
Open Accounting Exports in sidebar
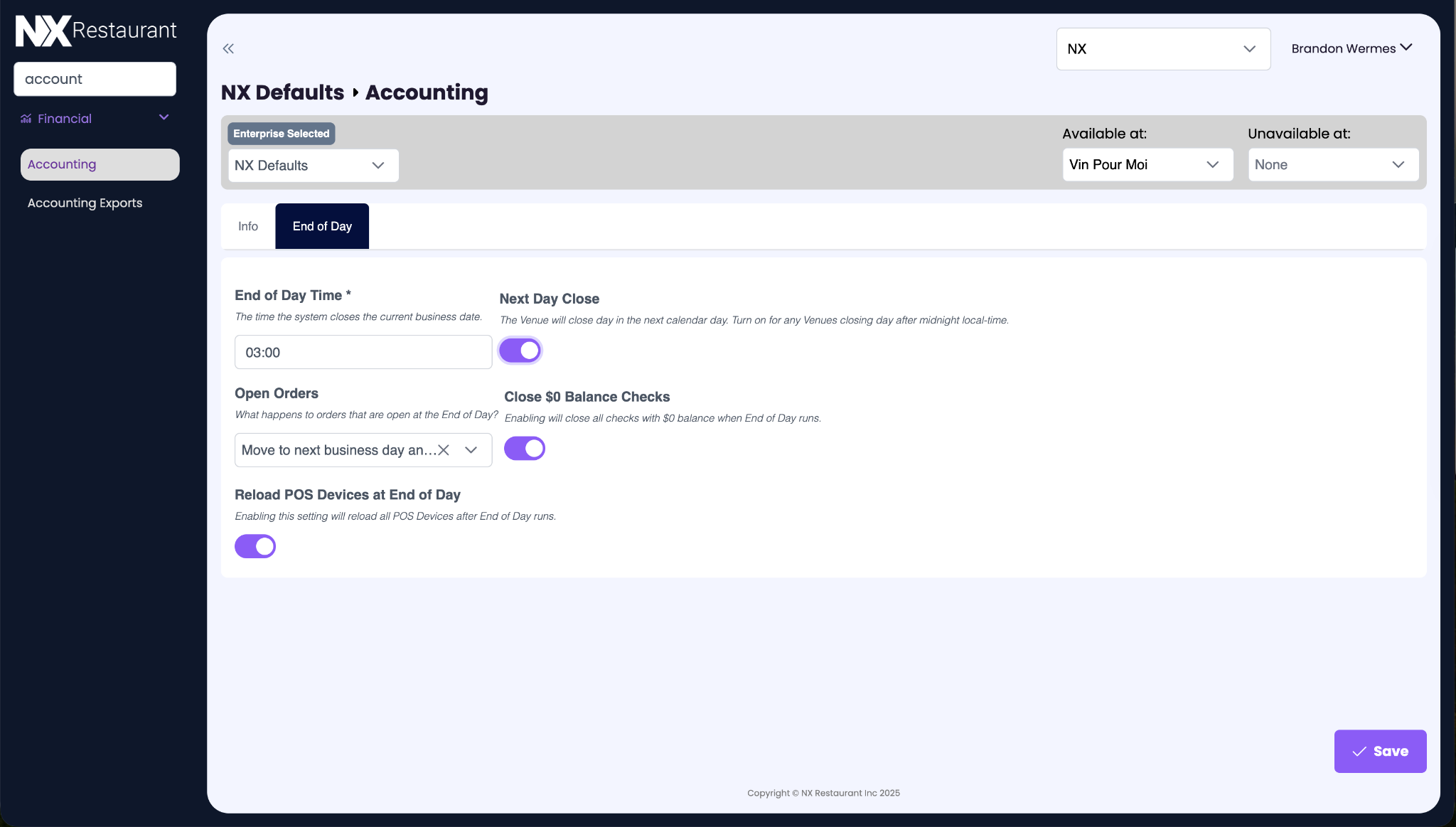[x=85, y=203]
